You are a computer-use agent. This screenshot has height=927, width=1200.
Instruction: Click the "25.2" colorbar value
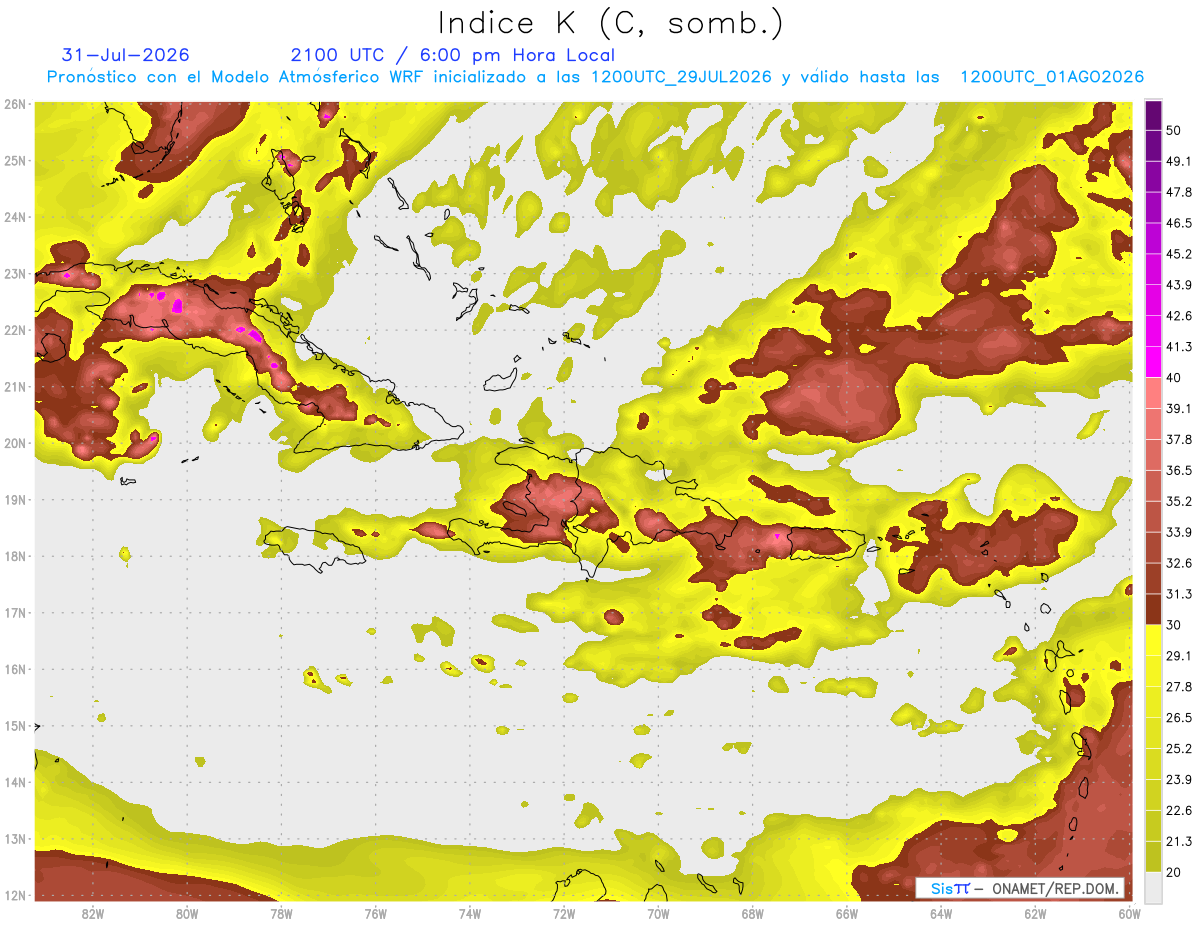[x=1179, y=748]
